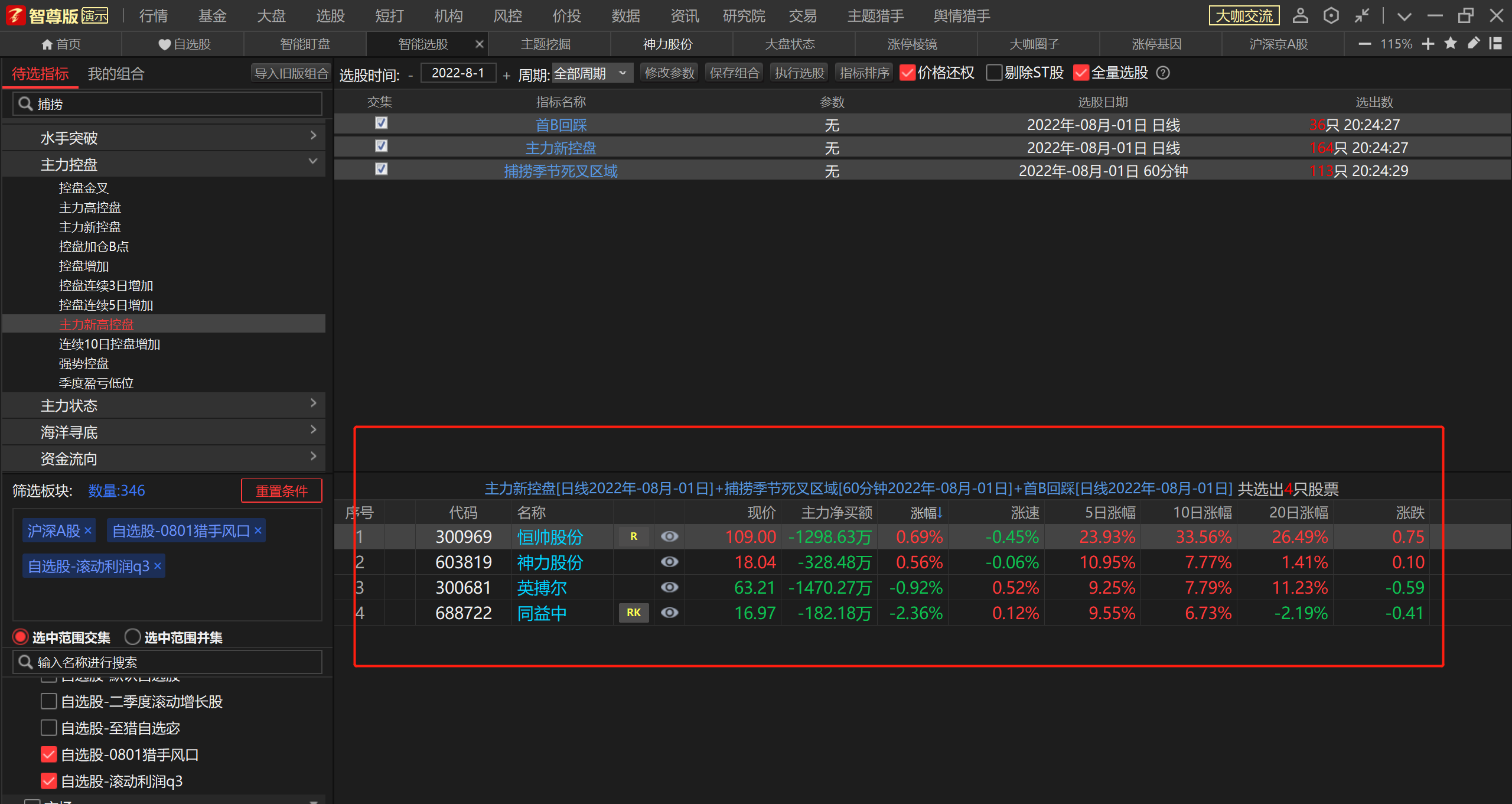This screenshot has height=804, width=1512.
Task: Toggle the eye icon for 恒帅股份
Action: tap(669, 536)
